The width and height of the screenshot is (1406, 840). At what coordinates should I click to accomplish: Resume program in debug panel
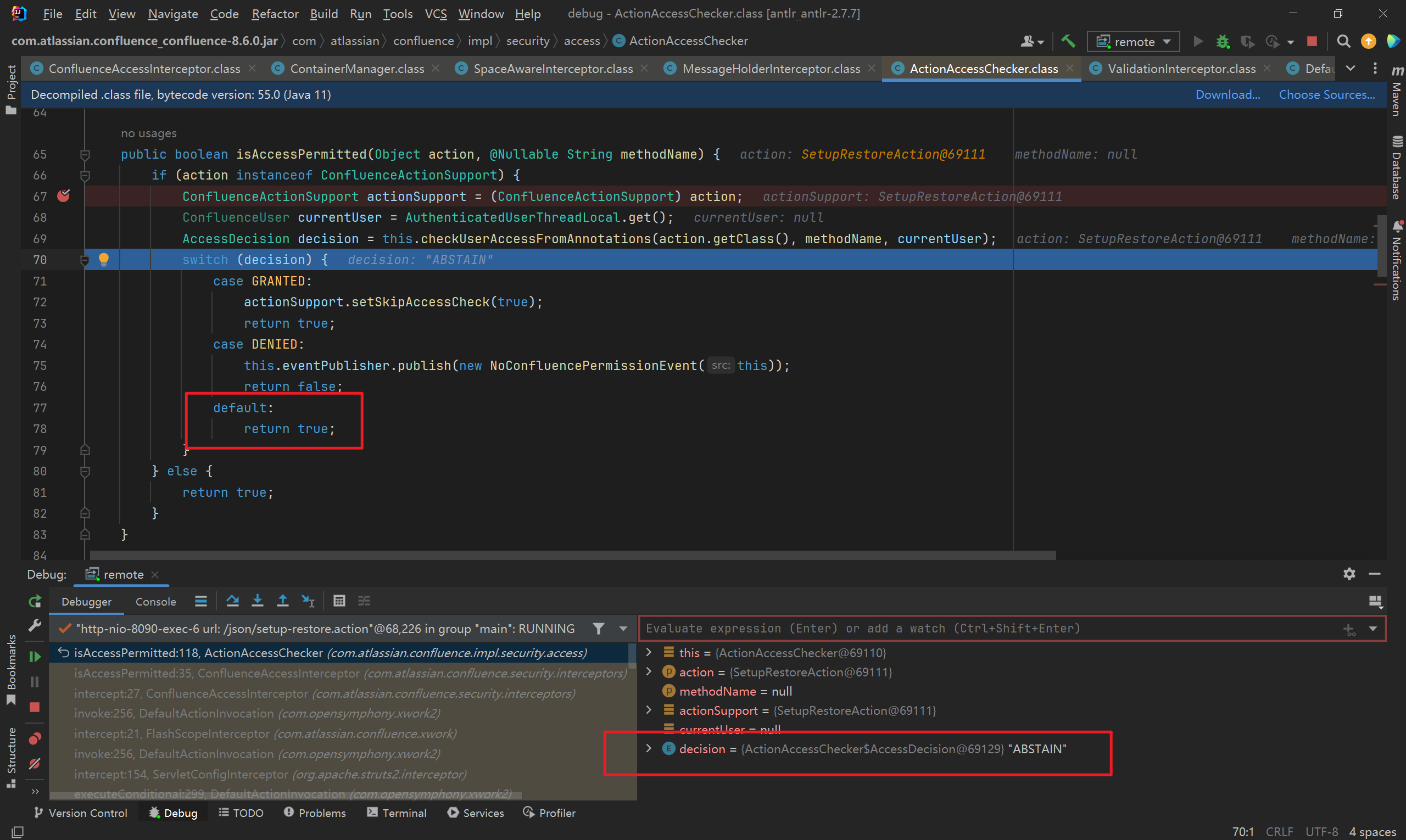pos(35,657)
